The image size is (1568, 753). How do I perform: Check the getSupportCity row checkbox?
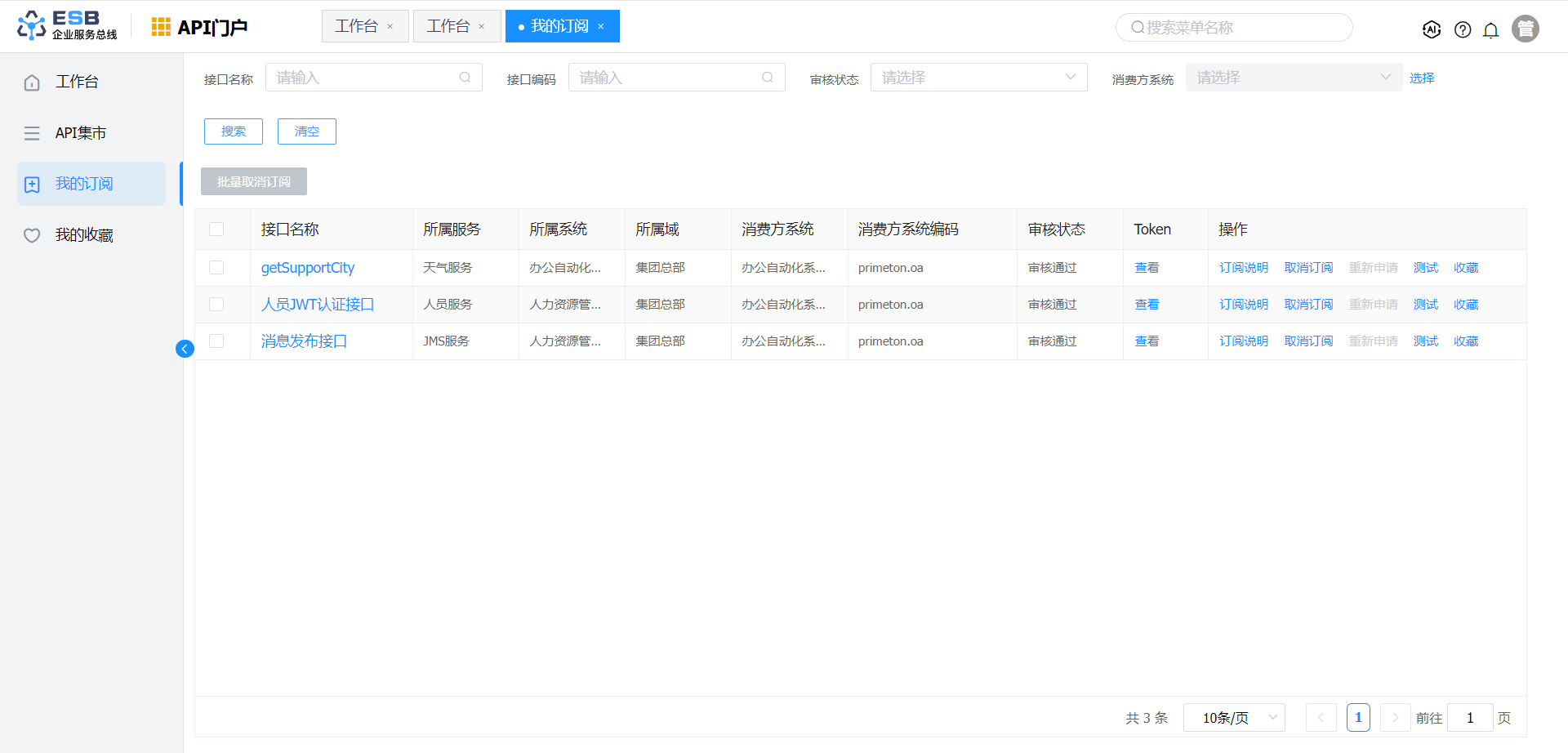pyautogui.click(x=216, y=268)
